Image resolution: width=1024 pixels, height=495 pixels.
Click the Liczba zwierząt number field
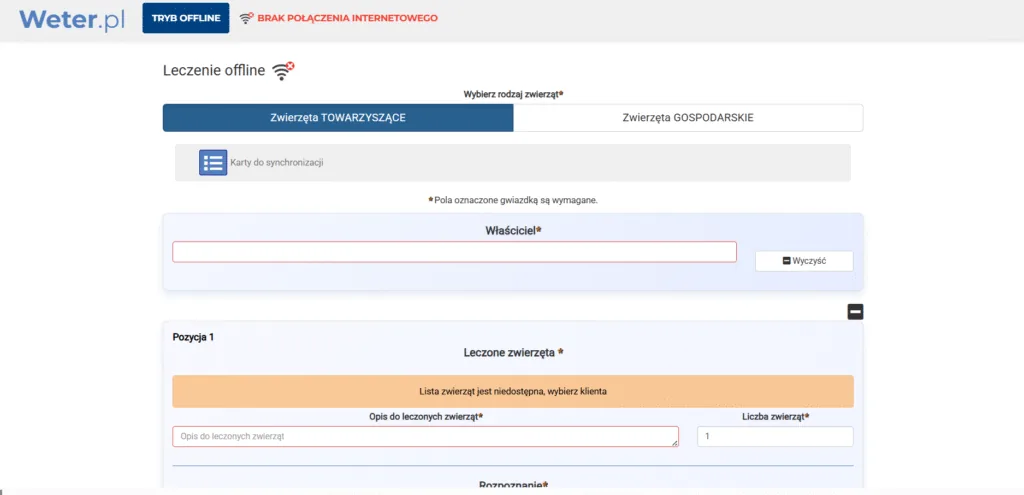(x=775, y=436)
